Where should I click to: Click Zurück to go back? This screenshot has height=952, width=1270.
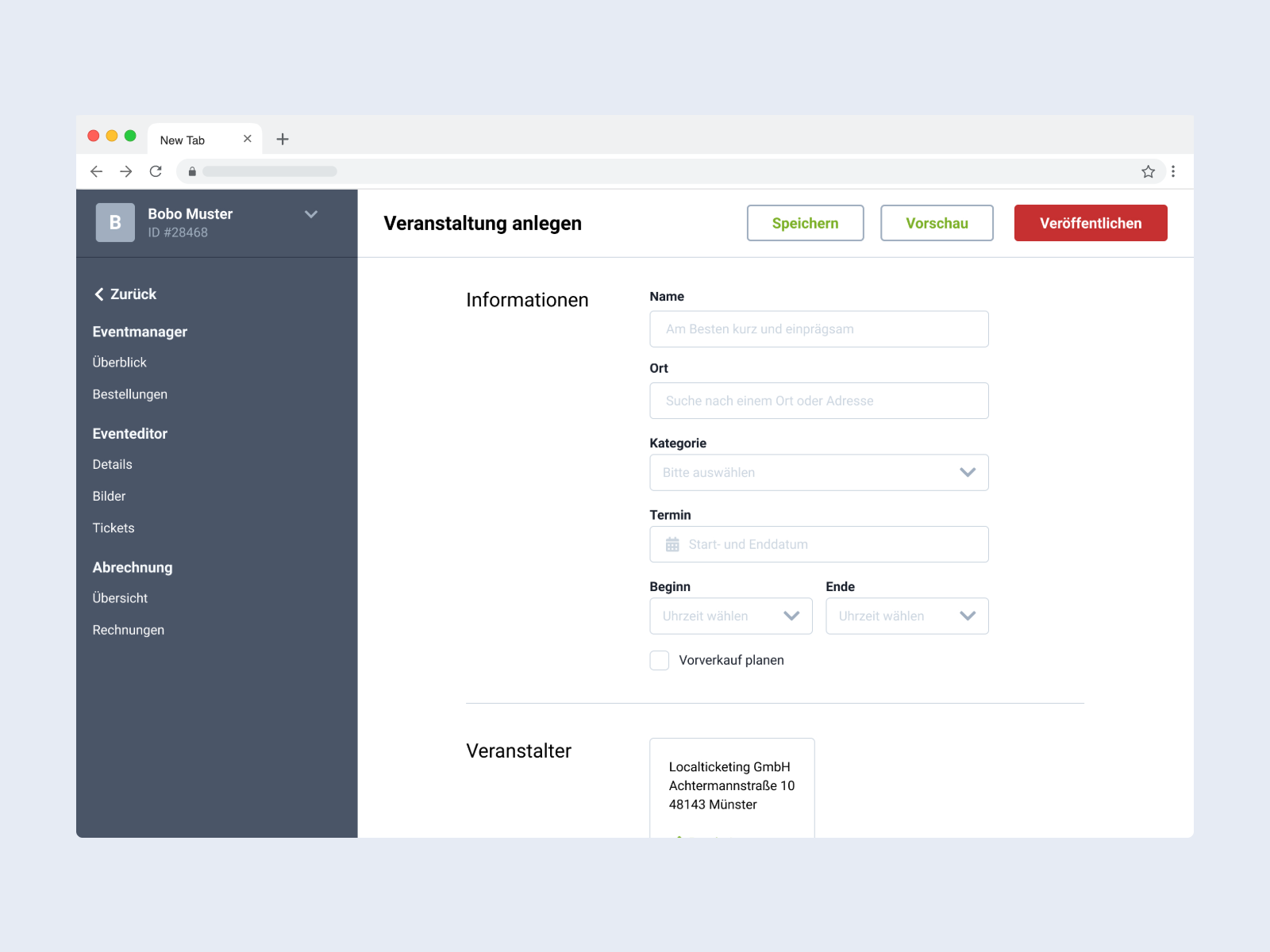(125, 294)
